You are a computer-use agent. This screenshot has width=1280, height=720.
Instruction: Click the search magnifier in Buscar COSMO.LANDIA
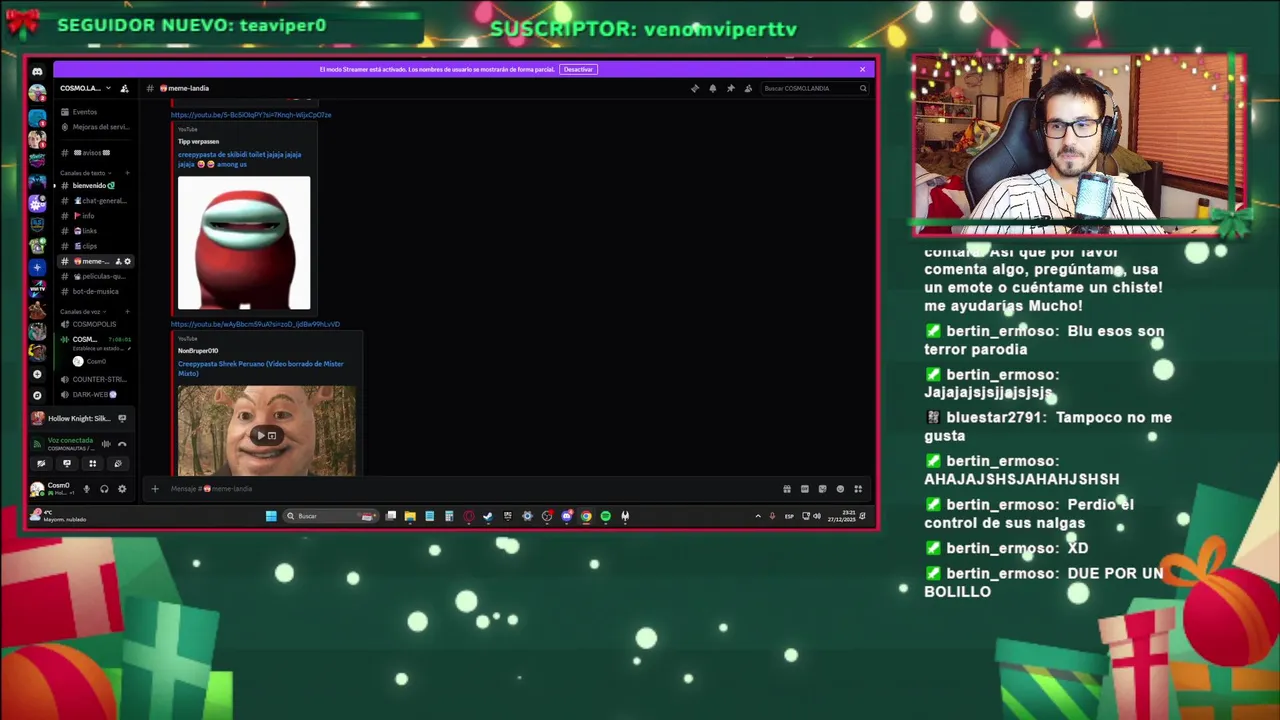[863, 88]
